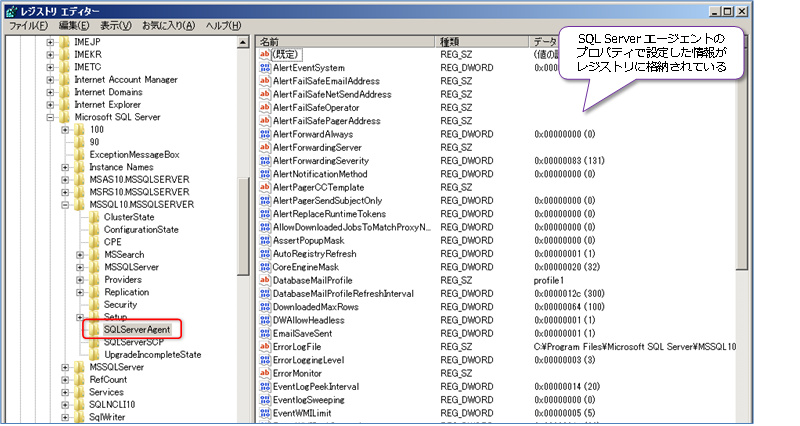
Task: Click the (既定) string value icon
Action: [264, 54]
